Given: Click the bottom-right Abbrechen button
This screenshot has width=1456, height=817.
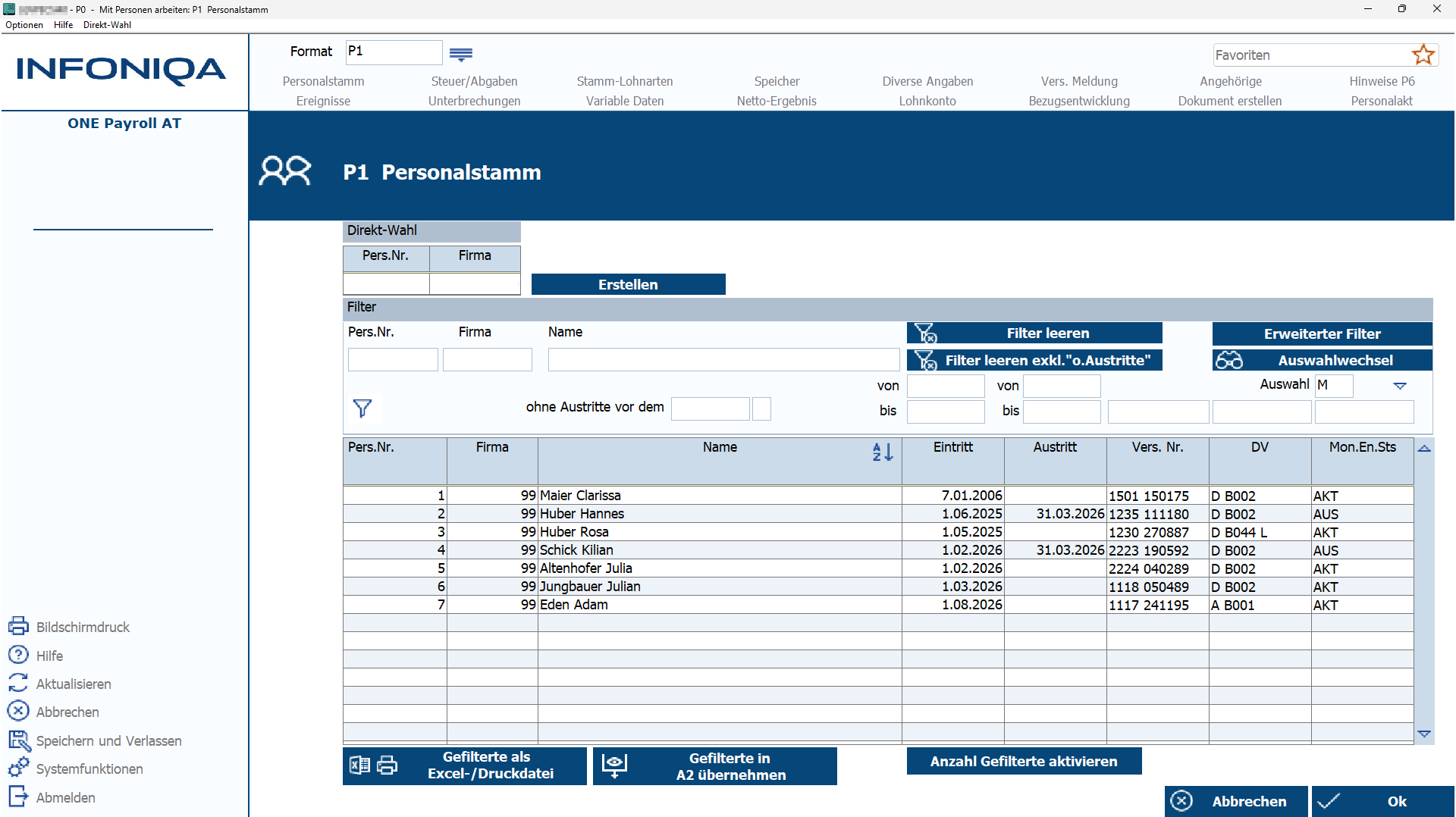Looking at the screenshot, I should tap(1236, 801).
